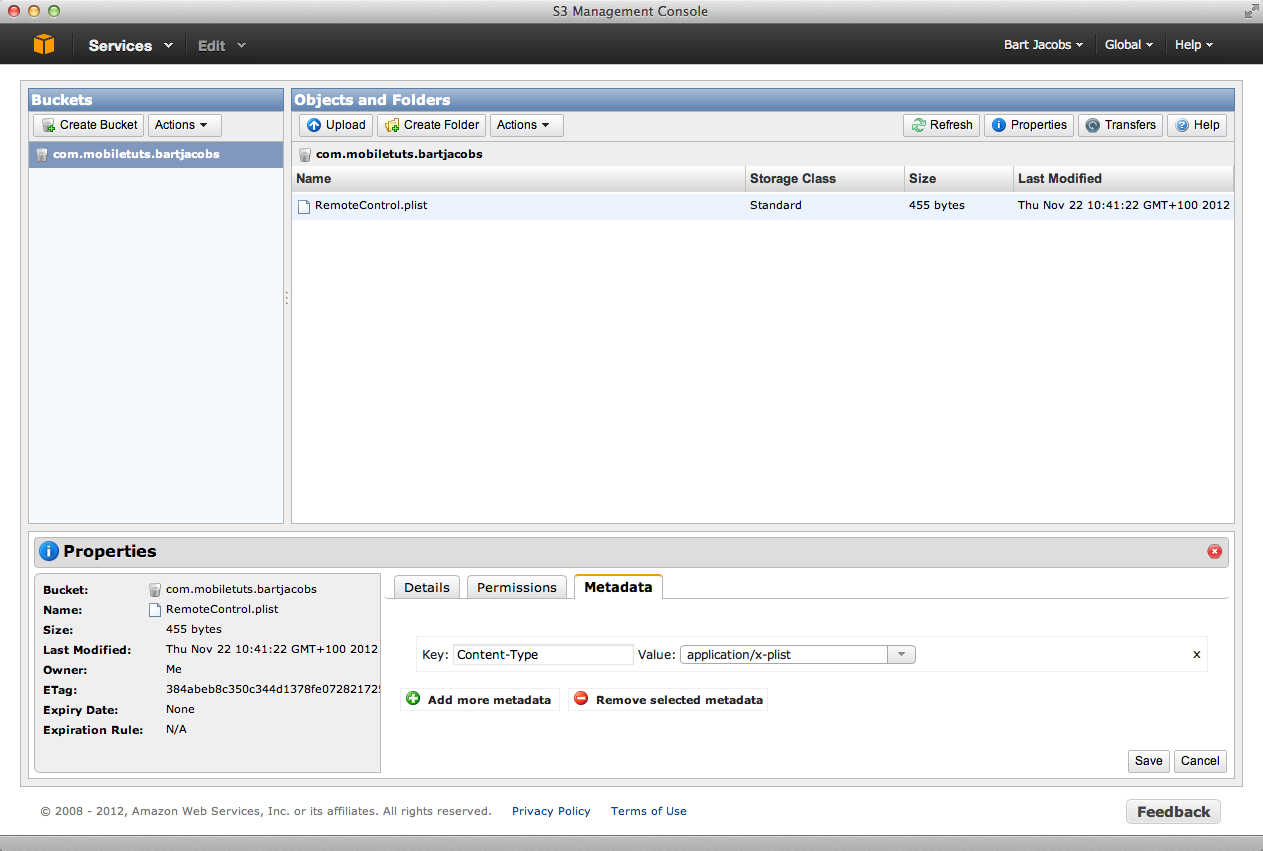Screen dimensions: 1263x851
Task: Open the Terms of Use link
Action: pyautogui.click(x=649, y=811)
